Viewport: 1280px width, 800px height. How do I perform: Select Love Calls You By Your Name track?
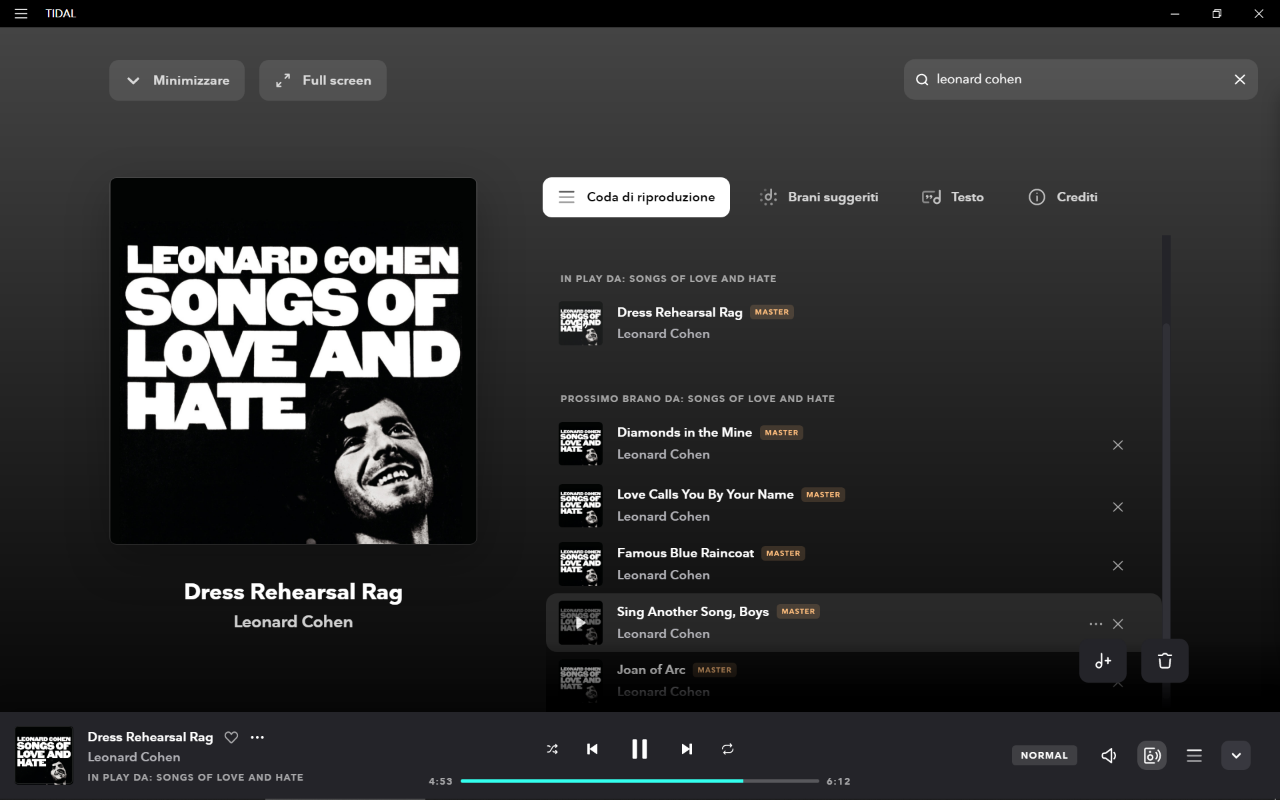click(705, 494)
